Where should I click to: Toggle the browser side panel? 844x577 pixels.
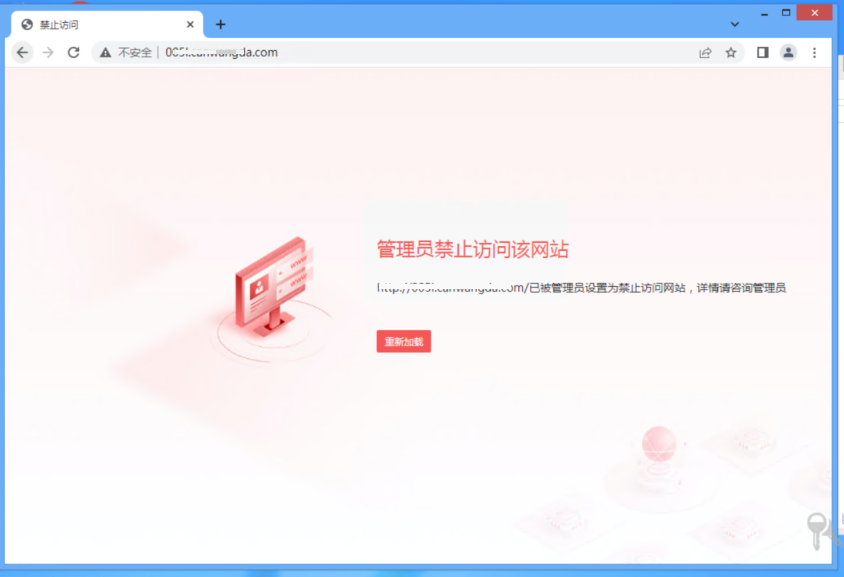coord(762,52)
